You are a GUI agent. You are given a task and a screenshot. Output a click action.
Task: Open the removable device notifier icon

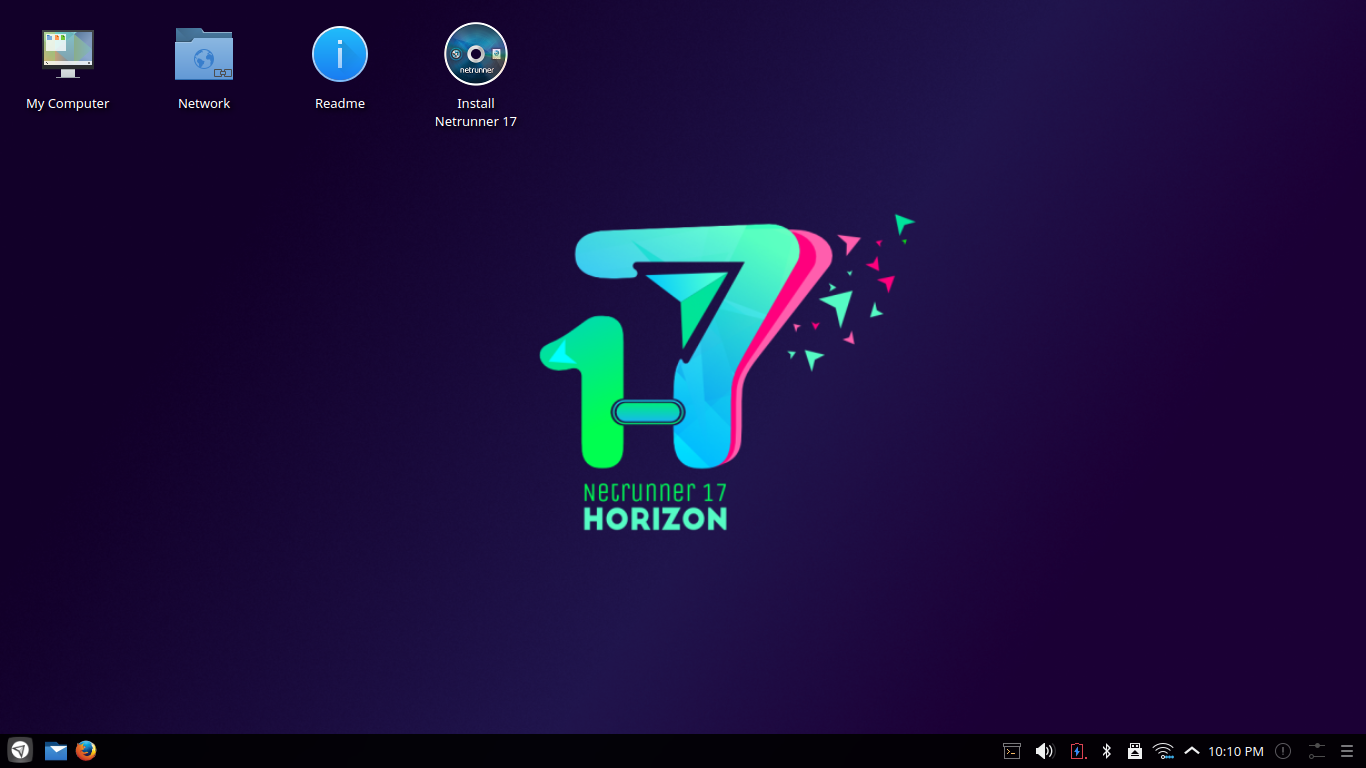1135,751
